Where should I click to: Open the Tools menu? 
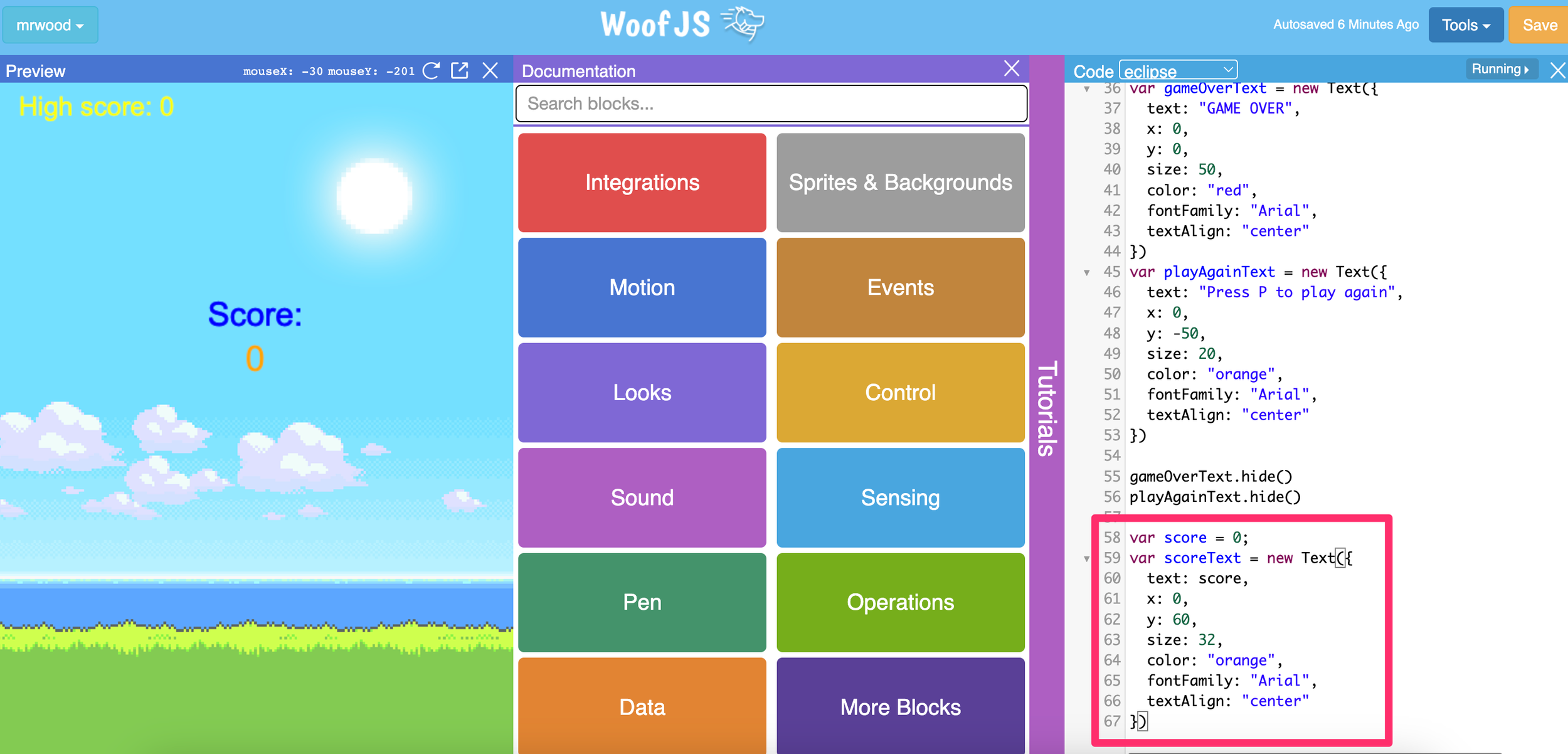coord(1465,24)
